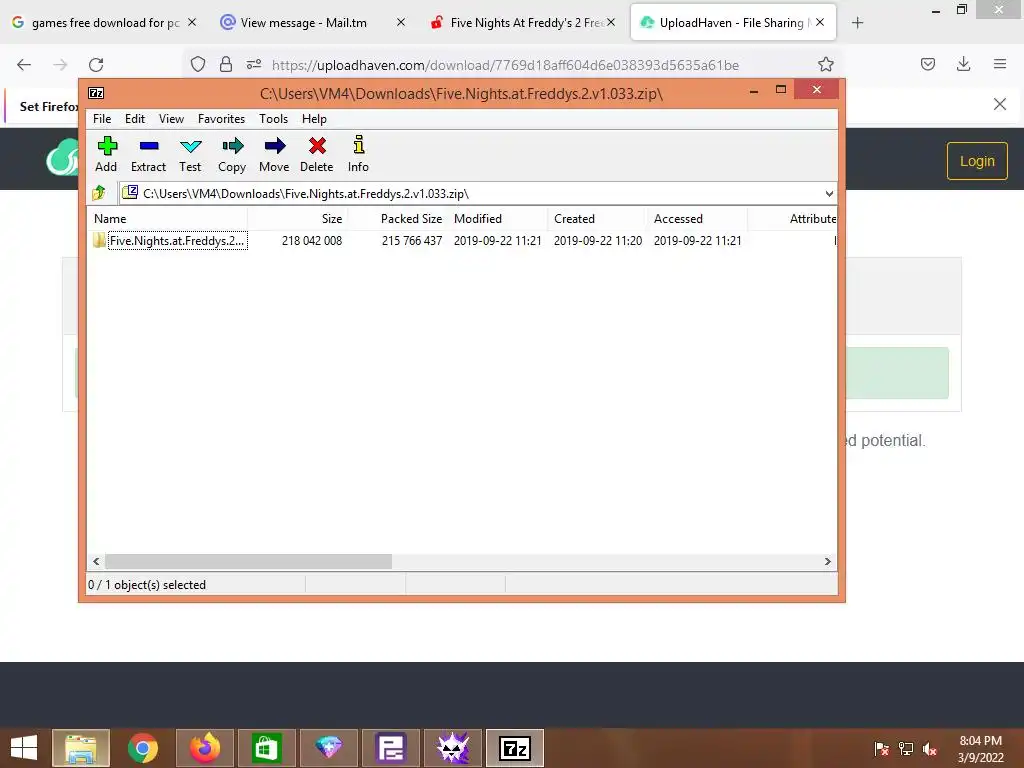Screen dimensions: 1024x768
Task: Click the site security padlock icon
Action: (x=225, y=64)
